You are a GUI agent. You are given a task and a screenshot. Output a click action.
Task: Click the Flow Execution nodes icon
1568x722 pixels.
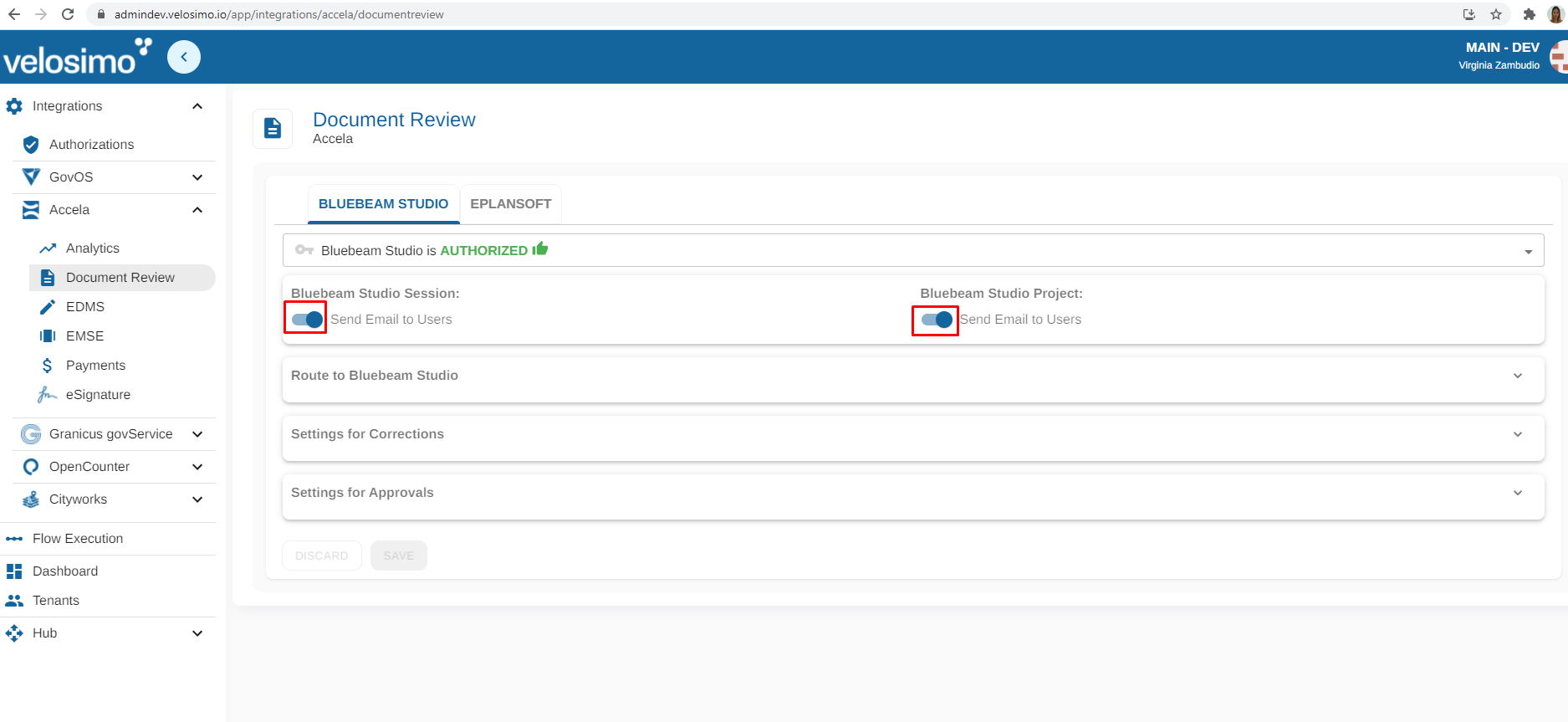pos(14,539)
